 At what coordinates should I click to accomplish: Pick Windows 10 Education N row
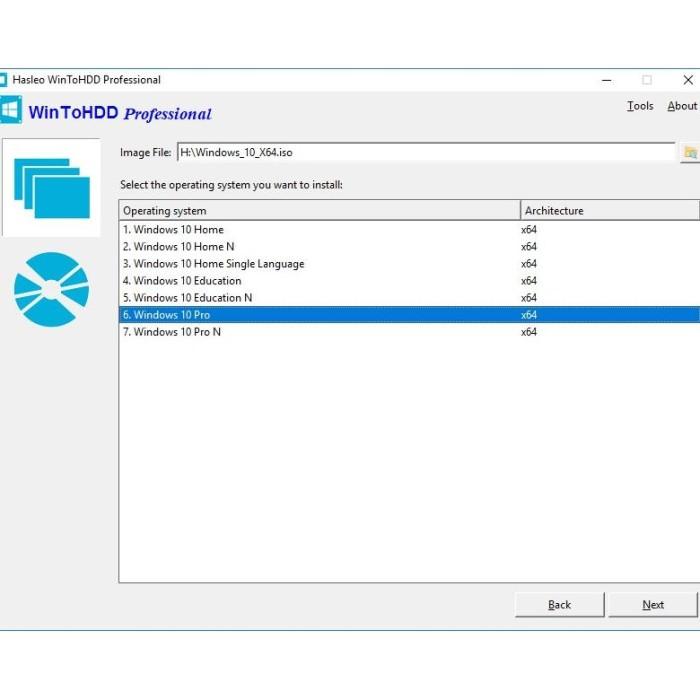pyautogui.click(x=187, y=298)
